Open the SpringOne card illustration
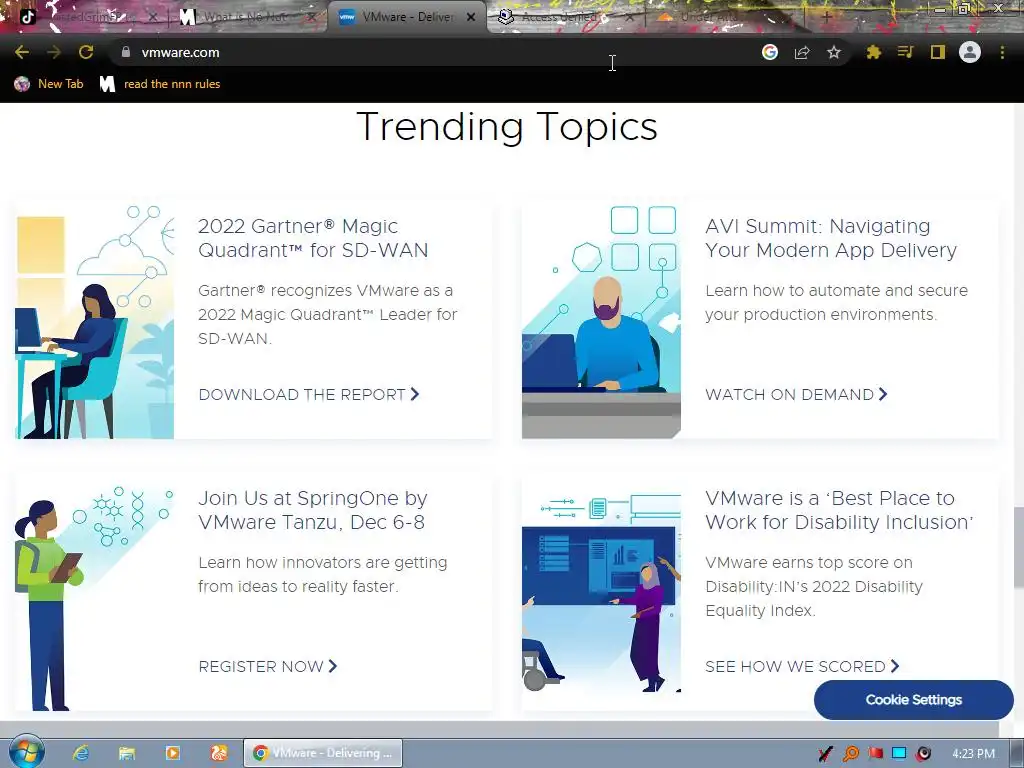The width and height of the screenshot is (1024, 768). coord(95,598)
